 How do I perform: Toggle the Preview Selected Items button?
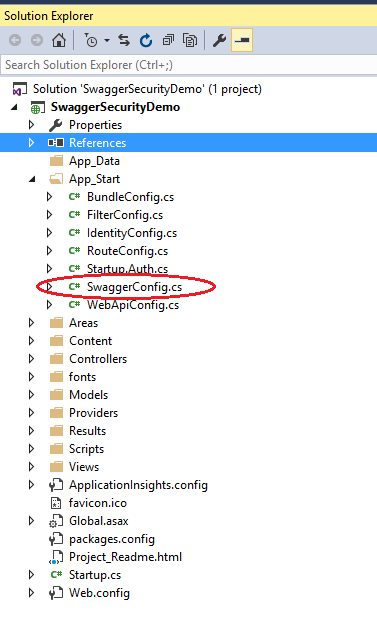(x=242, y=40)
